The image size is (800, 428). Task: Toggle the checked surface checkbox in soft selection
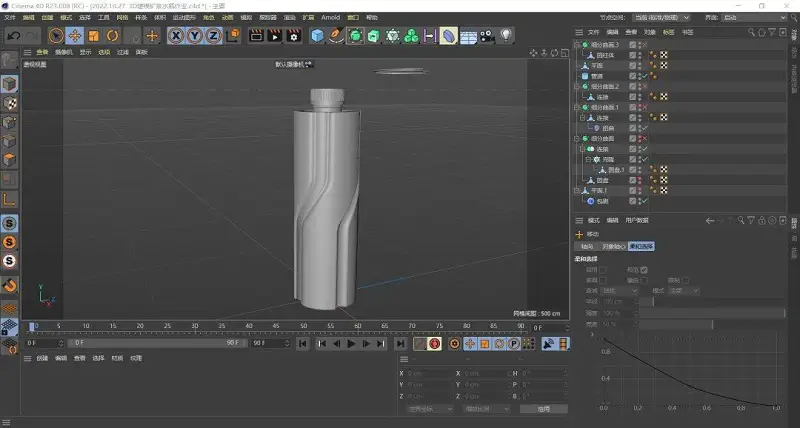click(x=644, y=270)
